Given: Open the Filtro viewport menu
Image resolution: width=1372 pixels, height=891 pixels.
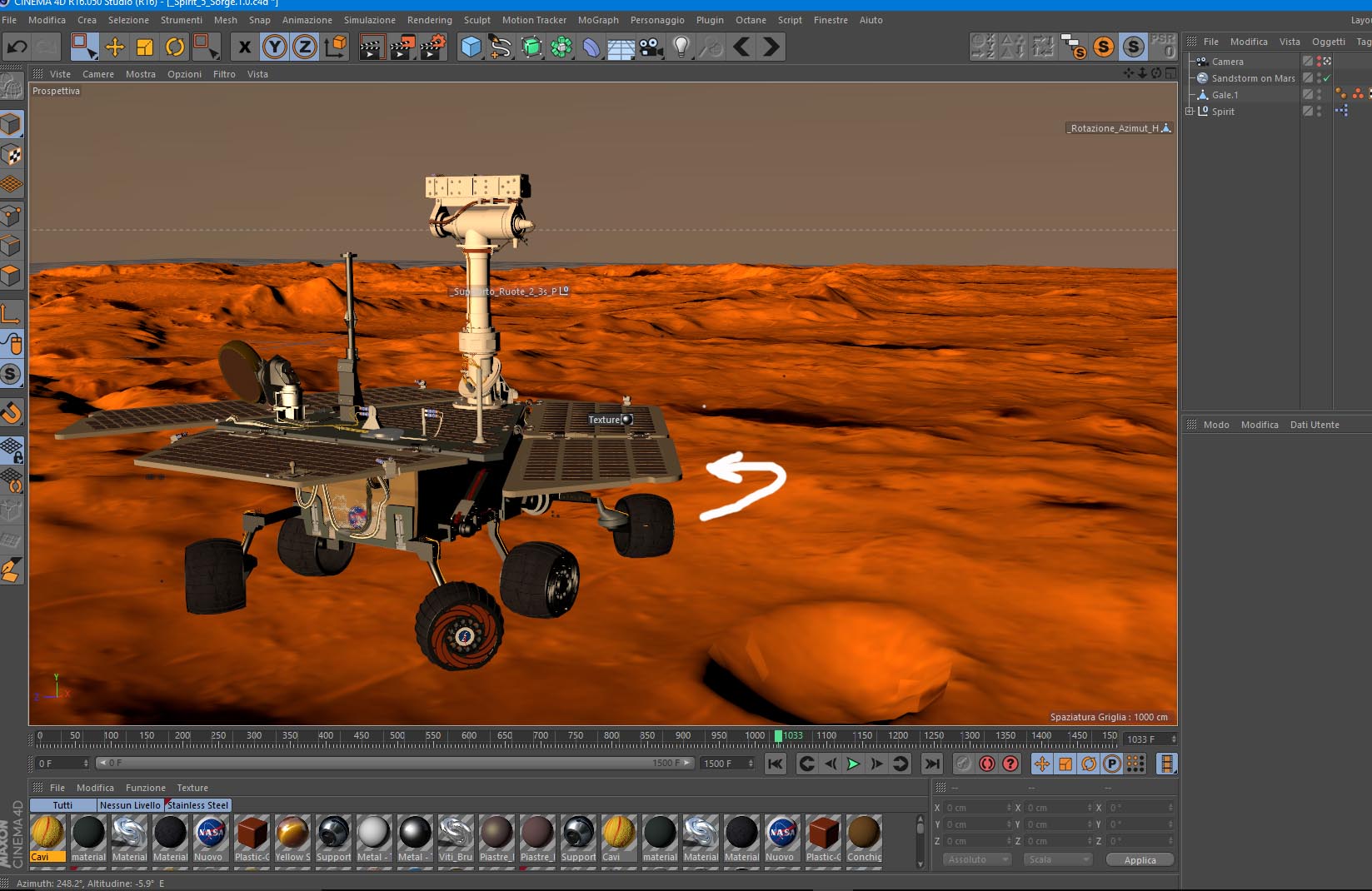Looking at the screenshot, I should (224, 74).
